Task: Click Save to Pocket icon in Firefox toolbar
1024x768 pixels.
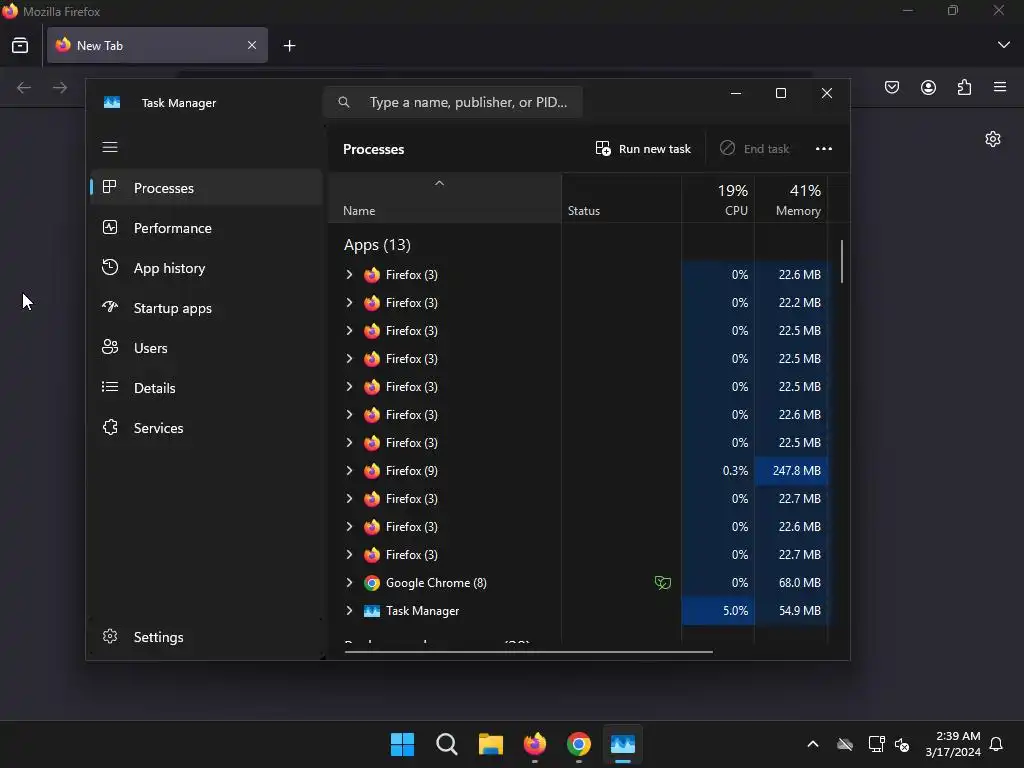Action: 891,88
